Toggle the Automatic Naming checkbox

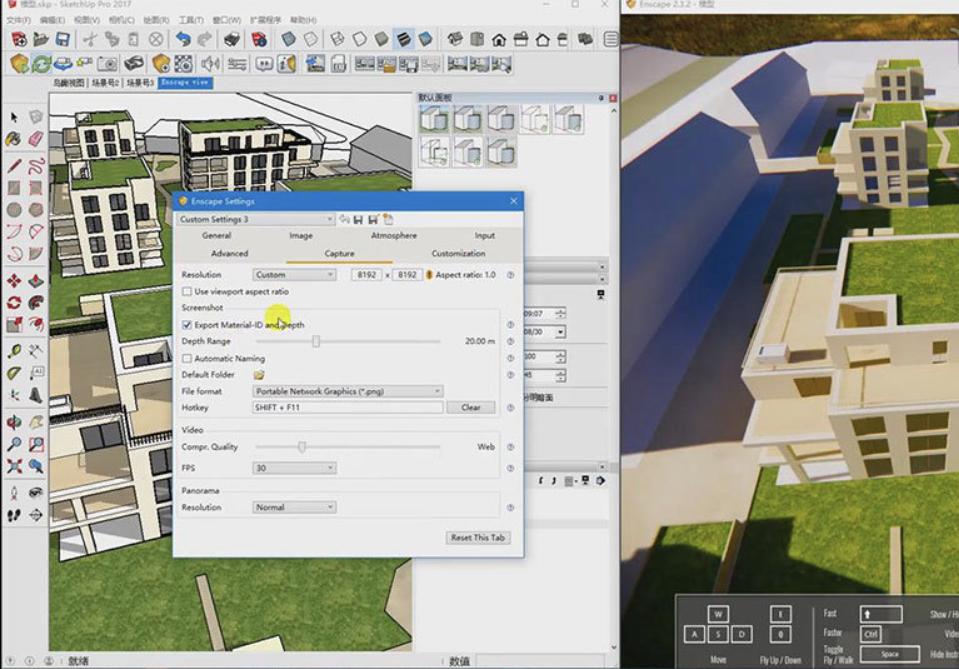(187, 358)
